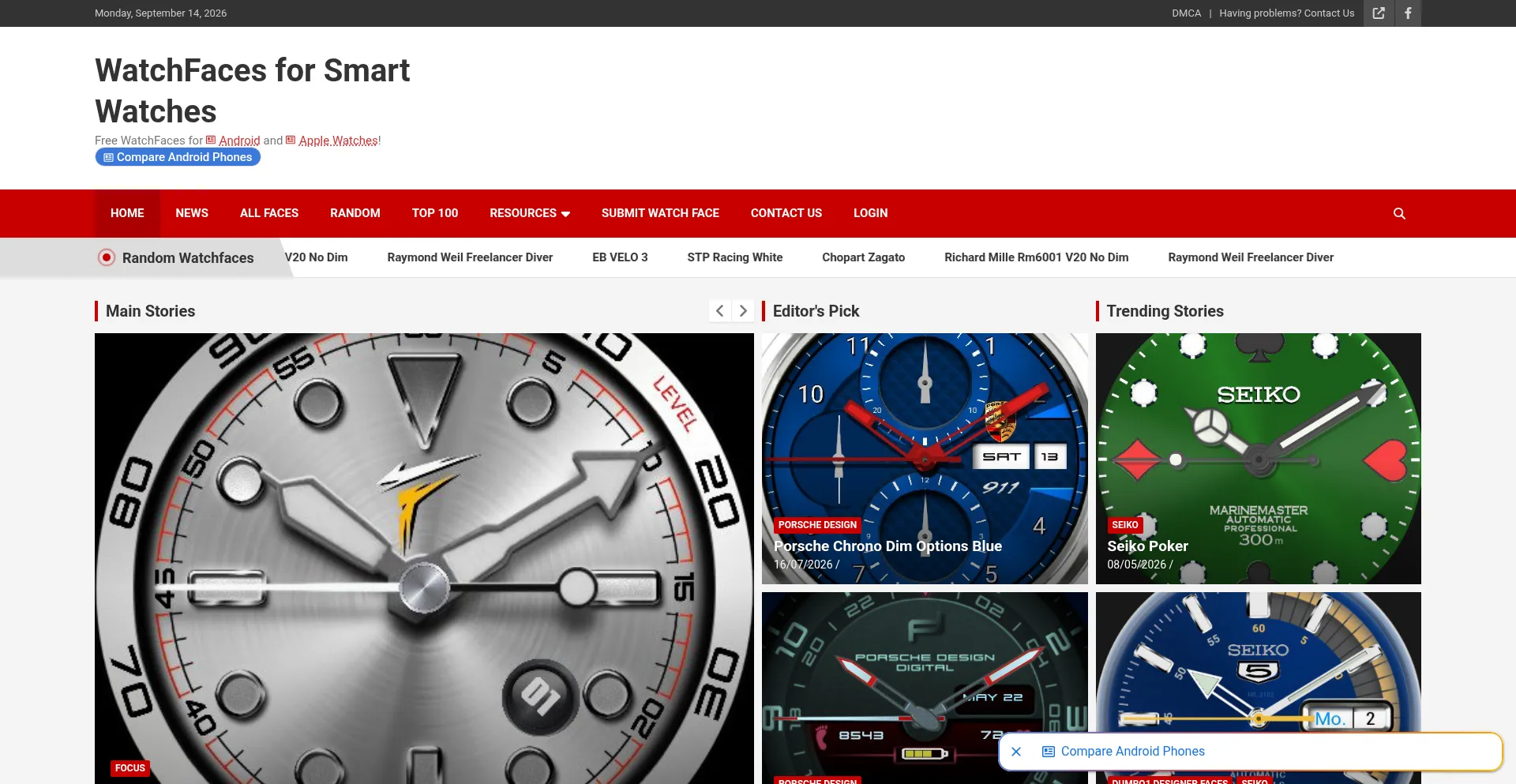
Task: Click the Random Watchfaces label
Action: click(x=188, y=258)
